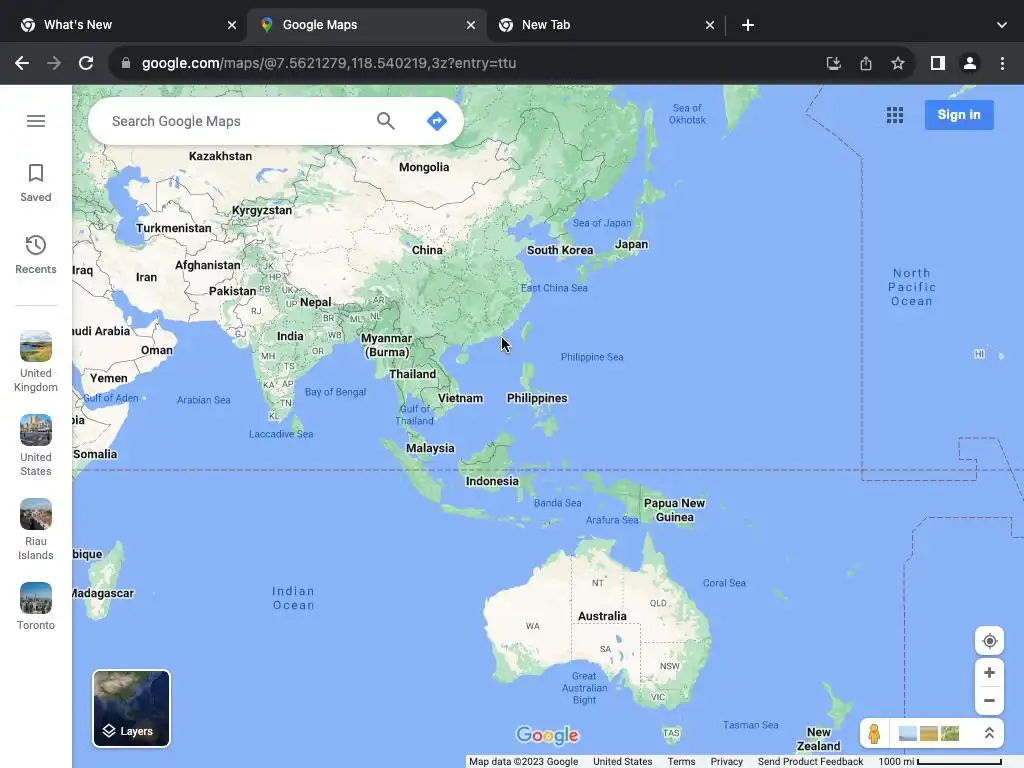Click the Madagascar map label

click(103, 593)
